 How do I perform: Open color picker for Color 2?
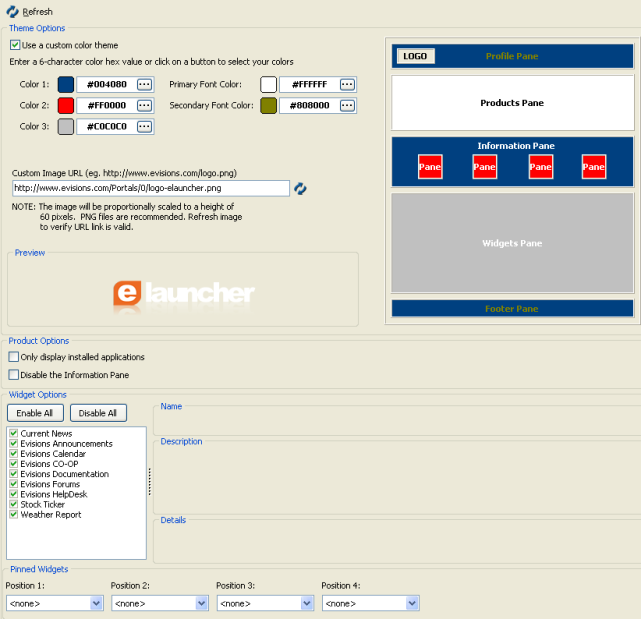[144, 105]
